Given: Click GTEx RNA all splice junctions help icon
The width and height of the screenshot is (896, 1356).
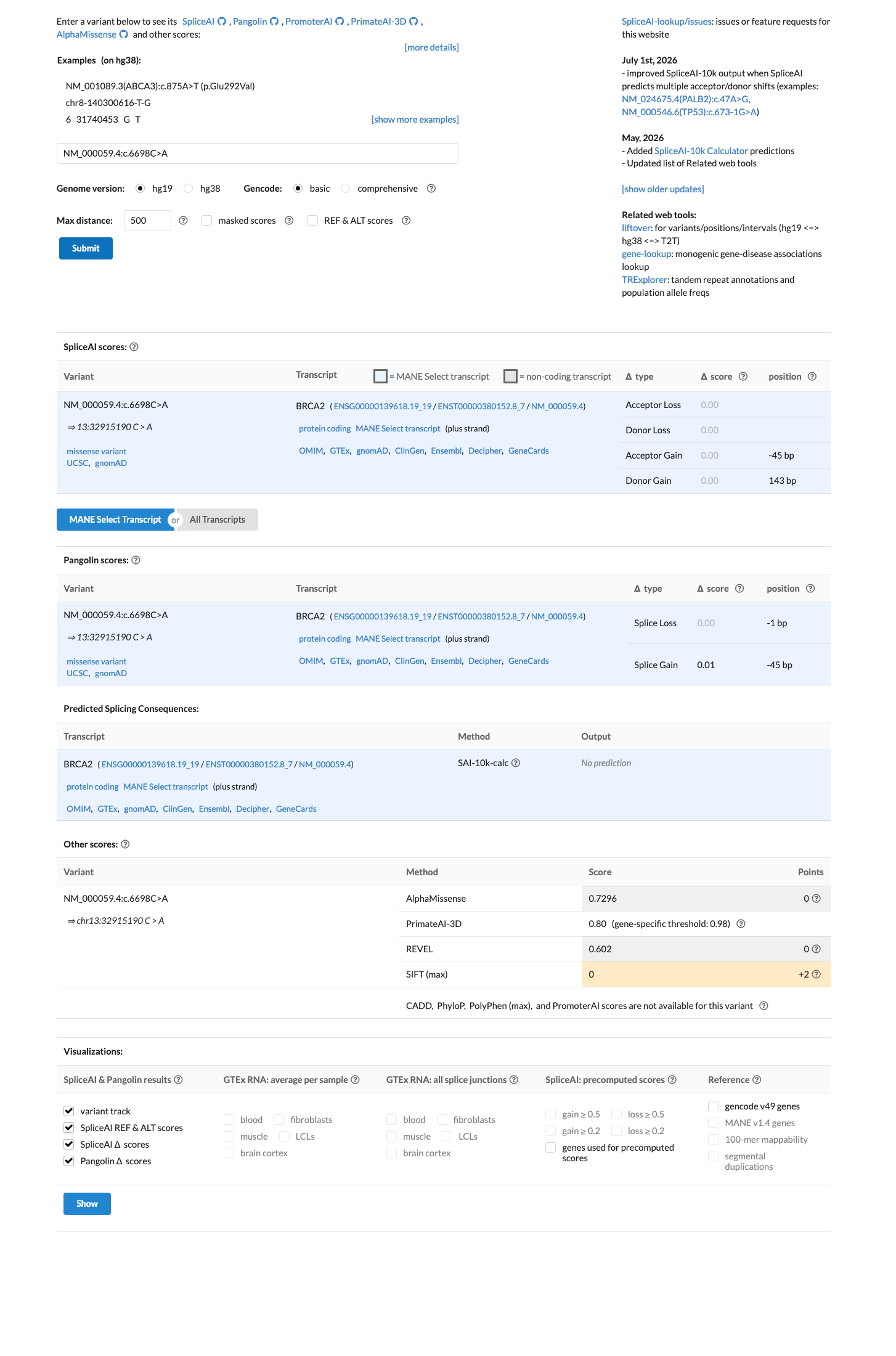Looking at the screenshot, I should [514, 1080].
